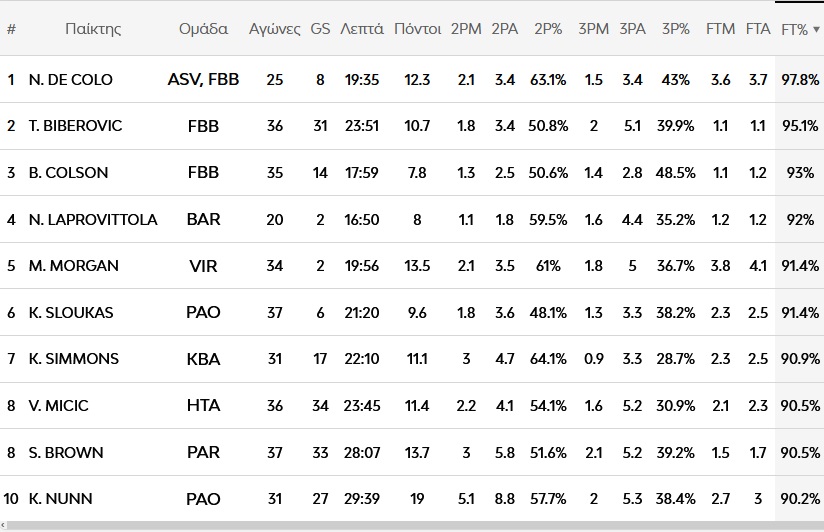
Task: Select M. MORGAN player name
Action: pyautogui.click(x=74, y=266)
